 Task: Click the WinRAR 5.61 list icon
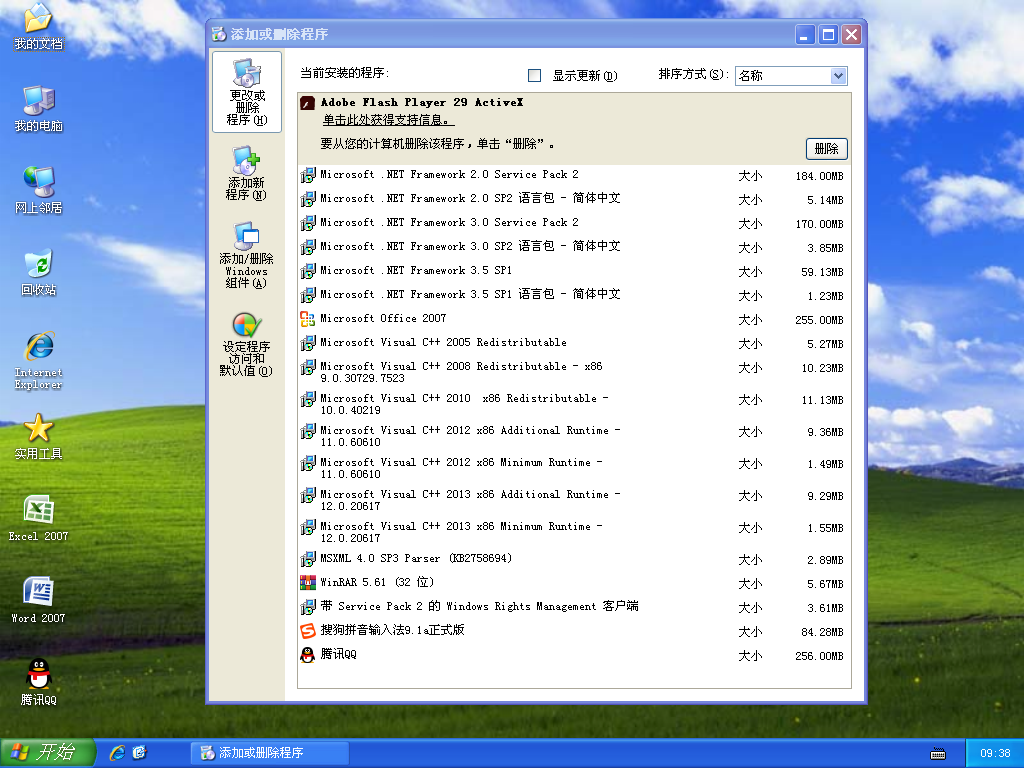pyautogui.click(x=308, y=583)
